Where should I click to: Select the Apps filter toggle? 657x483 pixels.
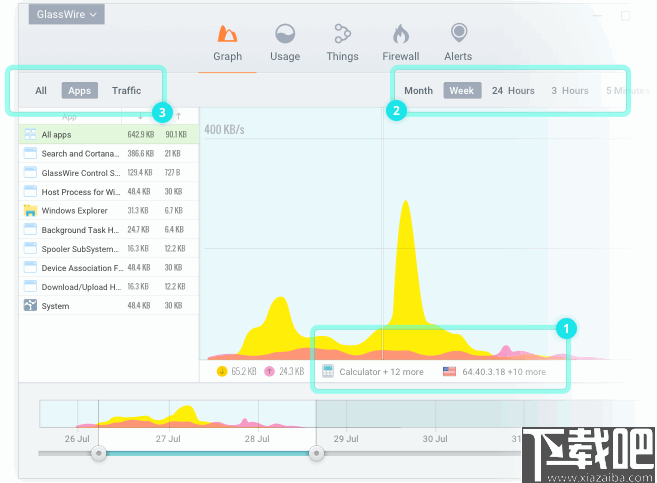[80, 90]
